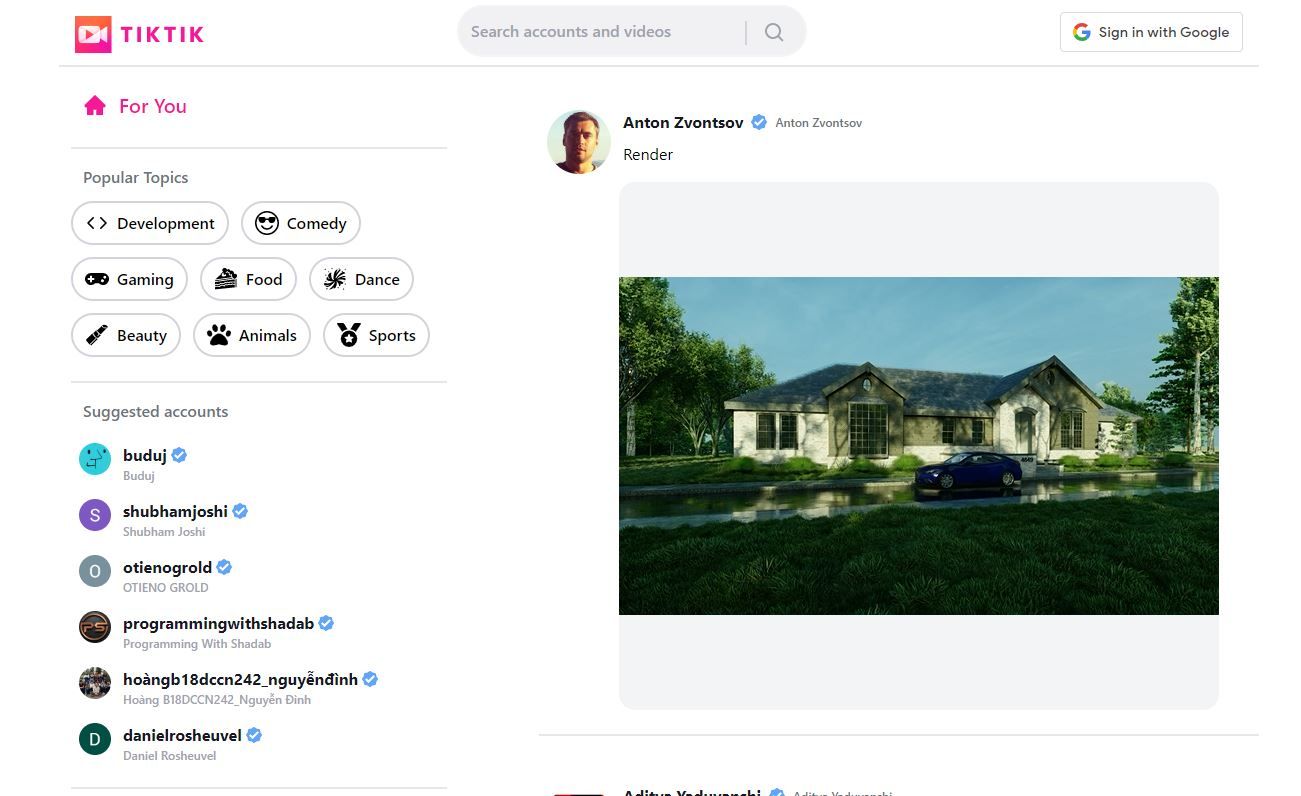
Task: Open danielrosheuvel suggested account
Action: click(170, 744)
